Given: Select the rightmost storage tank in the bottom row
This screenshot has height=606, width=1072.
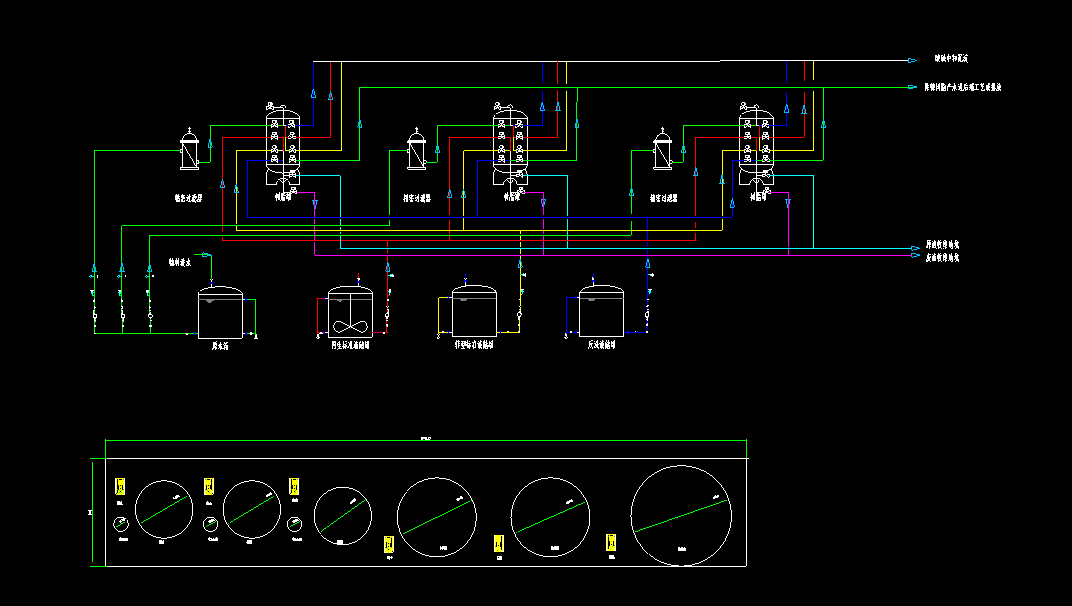Looking at the screenshot, I should (601, 313).
